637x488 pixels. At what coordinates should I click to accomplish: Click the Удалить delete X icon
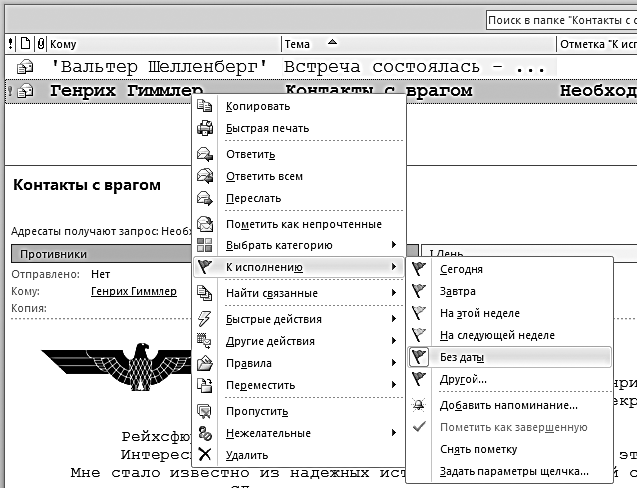pos(205,455)
